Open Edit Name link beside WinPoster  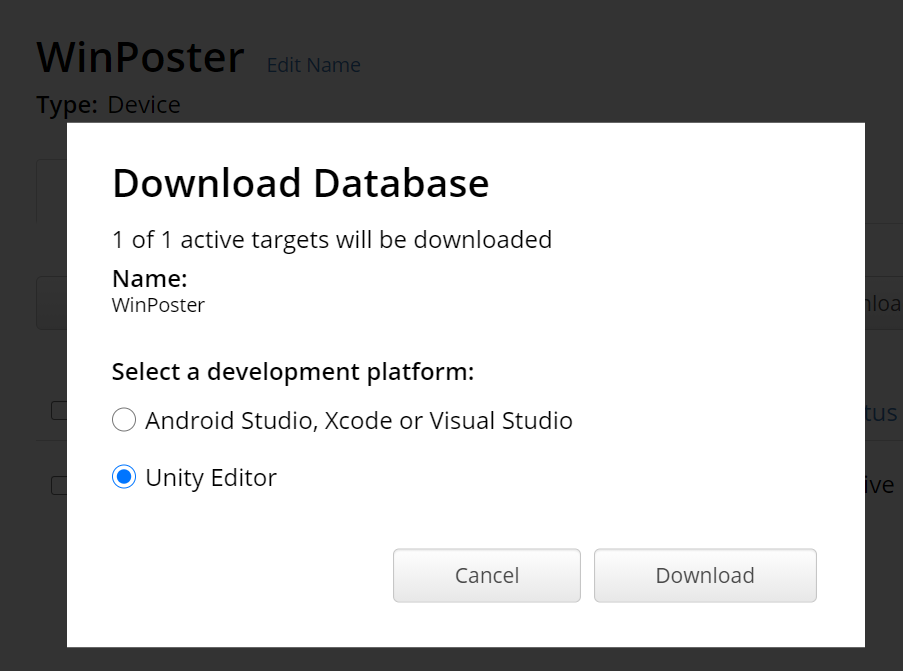(x=314, y=65)
